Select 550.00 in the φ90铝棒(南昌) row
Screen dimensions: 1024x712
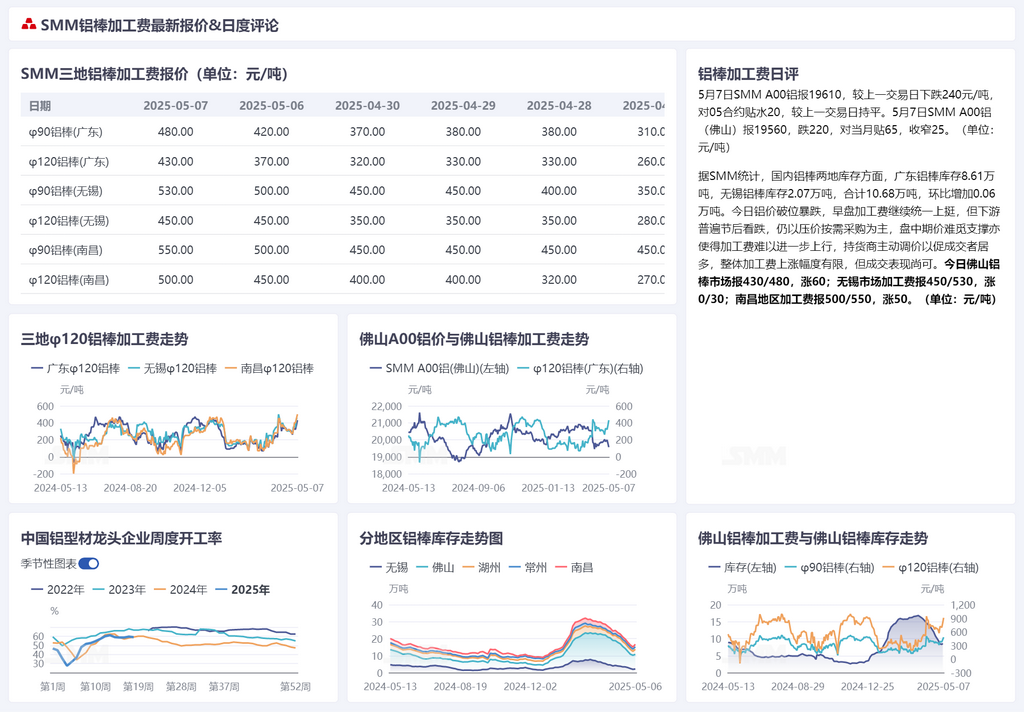176,250
